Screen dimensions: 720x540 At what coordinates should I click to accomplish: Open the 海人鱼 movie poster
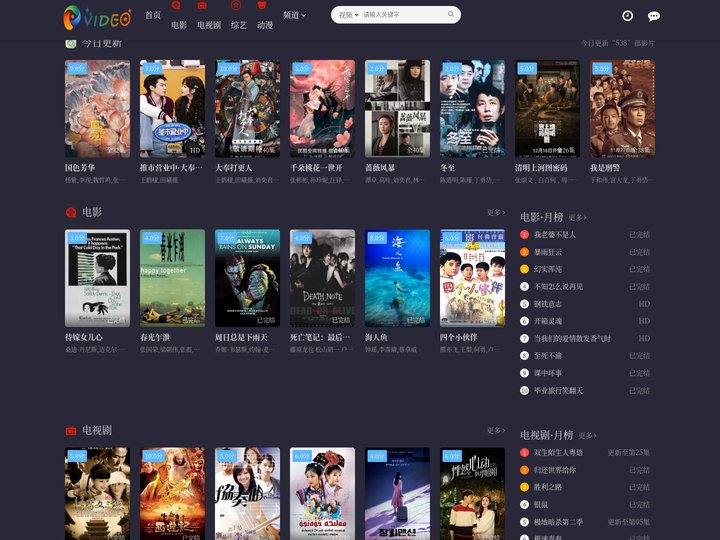click(x=397, y=278)
